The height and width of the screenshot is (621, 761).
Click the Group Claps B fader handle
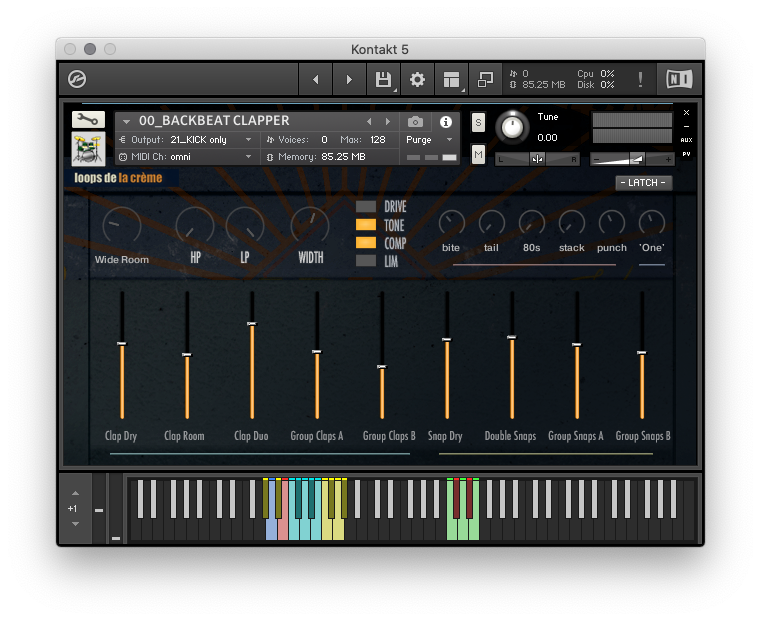(x=382, y=367)
